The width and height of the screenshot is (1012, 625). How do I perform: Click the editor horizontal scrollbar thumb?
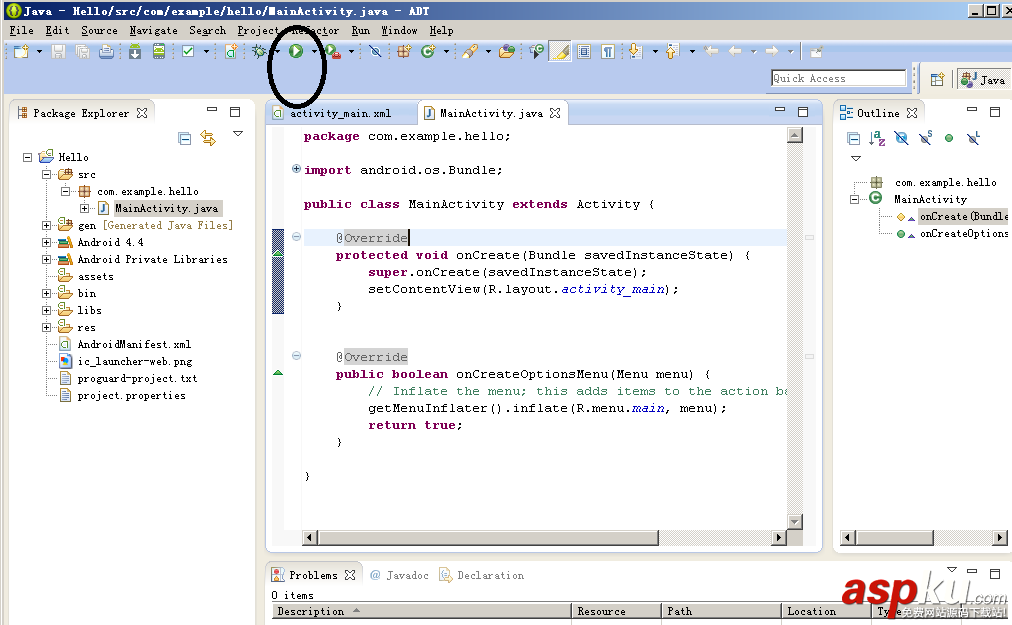point(487,537)
